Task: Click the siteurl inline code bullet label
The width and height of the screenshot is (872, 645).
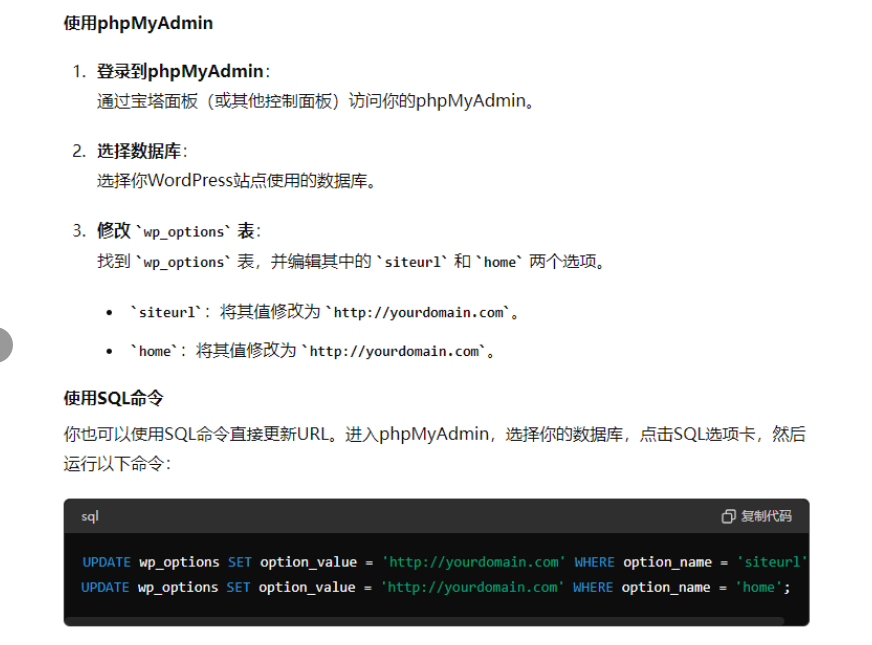Action: [x=165, y=312]
